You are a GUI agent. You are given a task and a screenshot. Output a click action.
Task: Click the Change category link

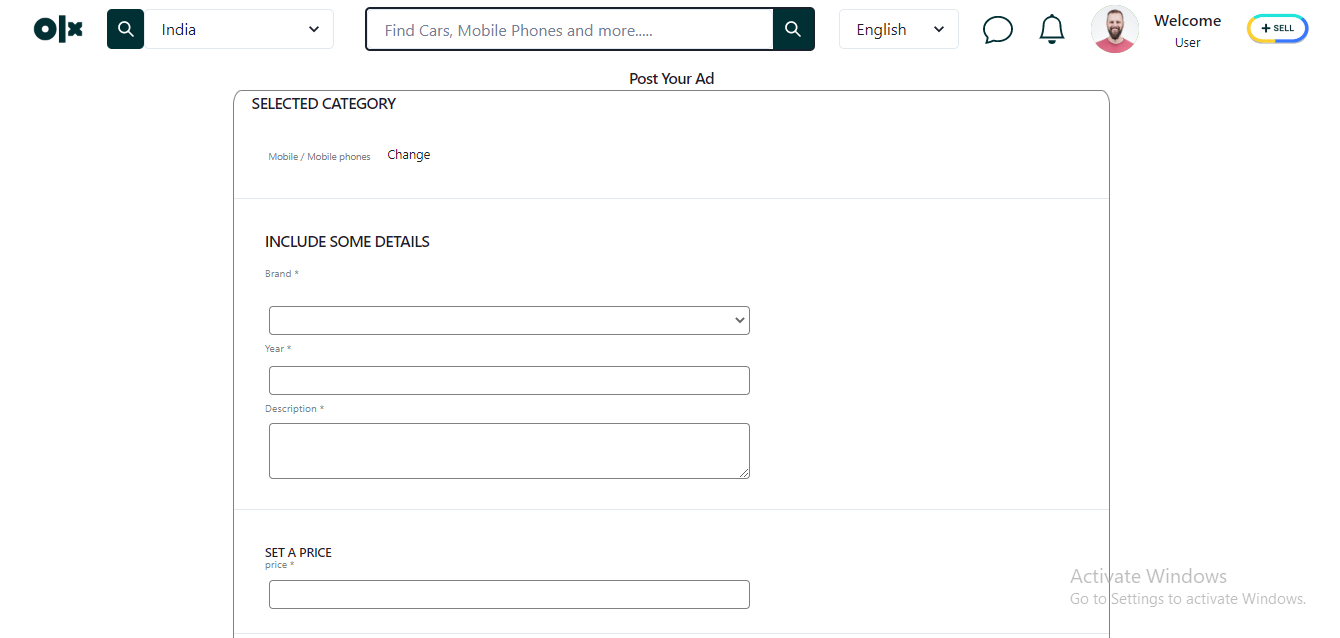[x=408, y=154]
